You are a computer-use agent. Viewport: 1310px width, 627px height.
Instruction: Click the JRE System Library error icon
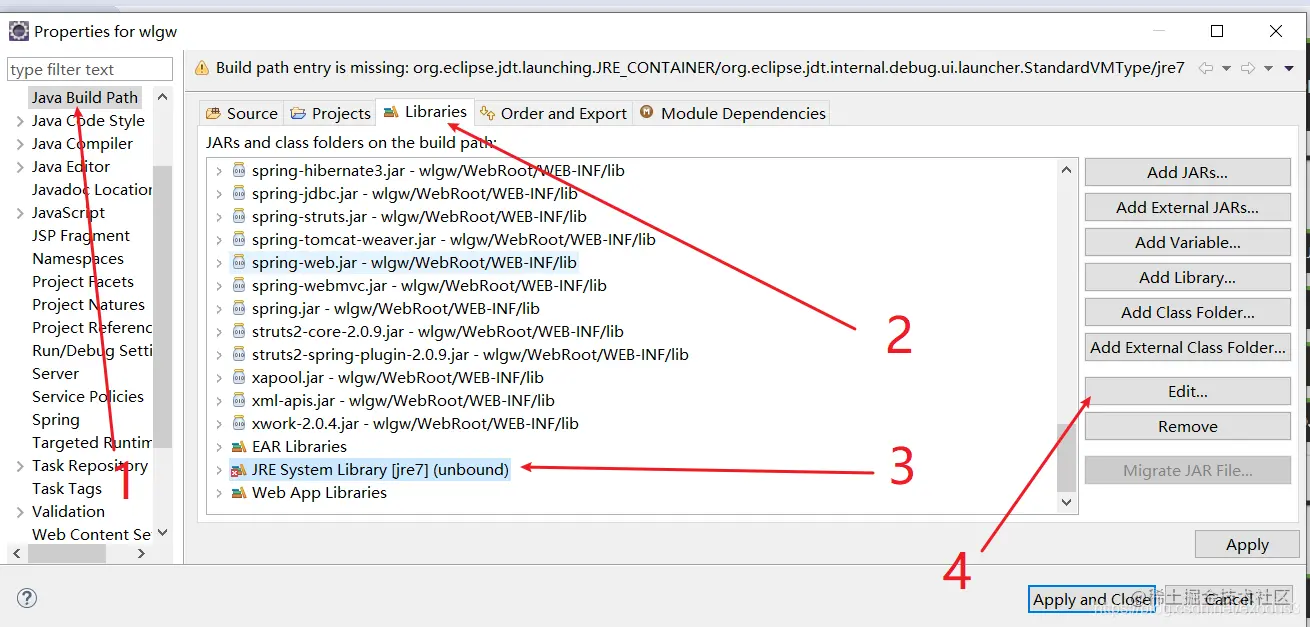point(239,469)
